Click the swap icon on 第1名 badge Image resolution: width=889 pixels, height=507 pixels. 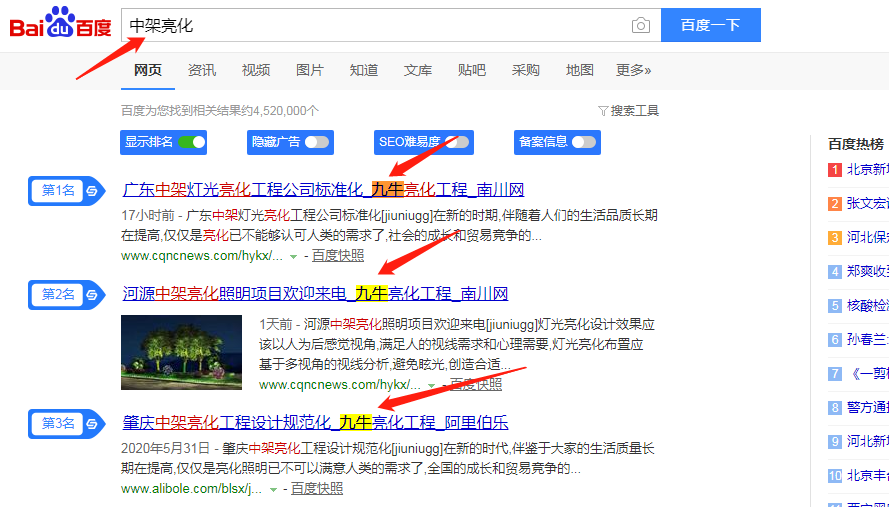92,191
